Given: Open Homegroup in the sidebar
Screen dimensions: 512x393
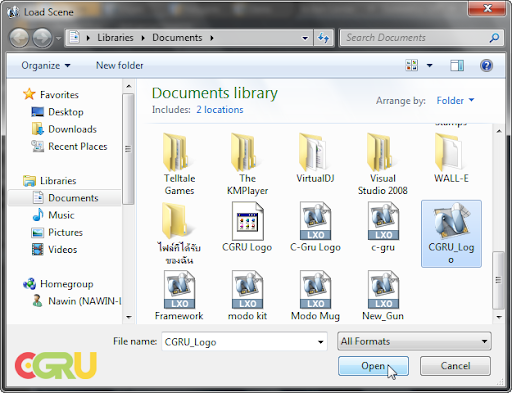Looking at the screenshot, I should coord(58,284).
